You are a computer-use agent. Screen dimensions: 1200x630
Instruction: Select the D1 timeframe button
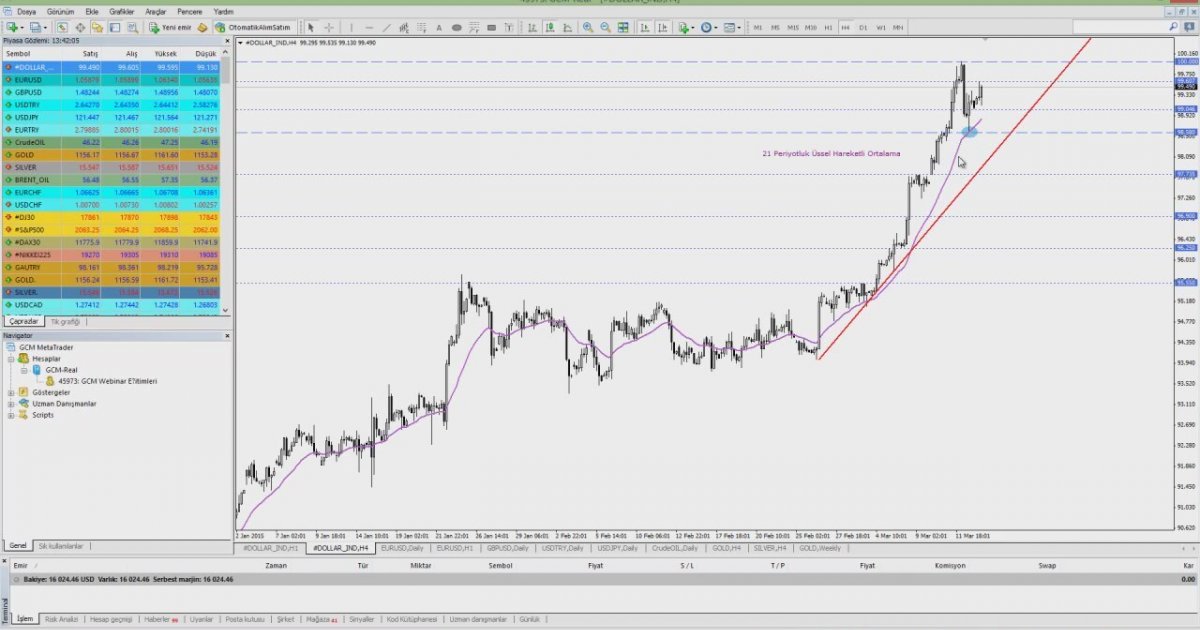tap(863, 28)
